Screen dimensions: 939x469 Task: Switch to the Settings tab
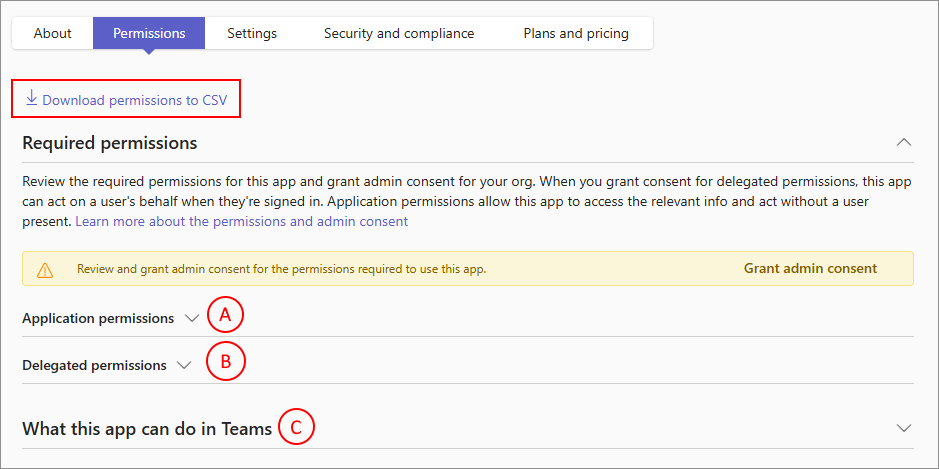click(252, 33)
